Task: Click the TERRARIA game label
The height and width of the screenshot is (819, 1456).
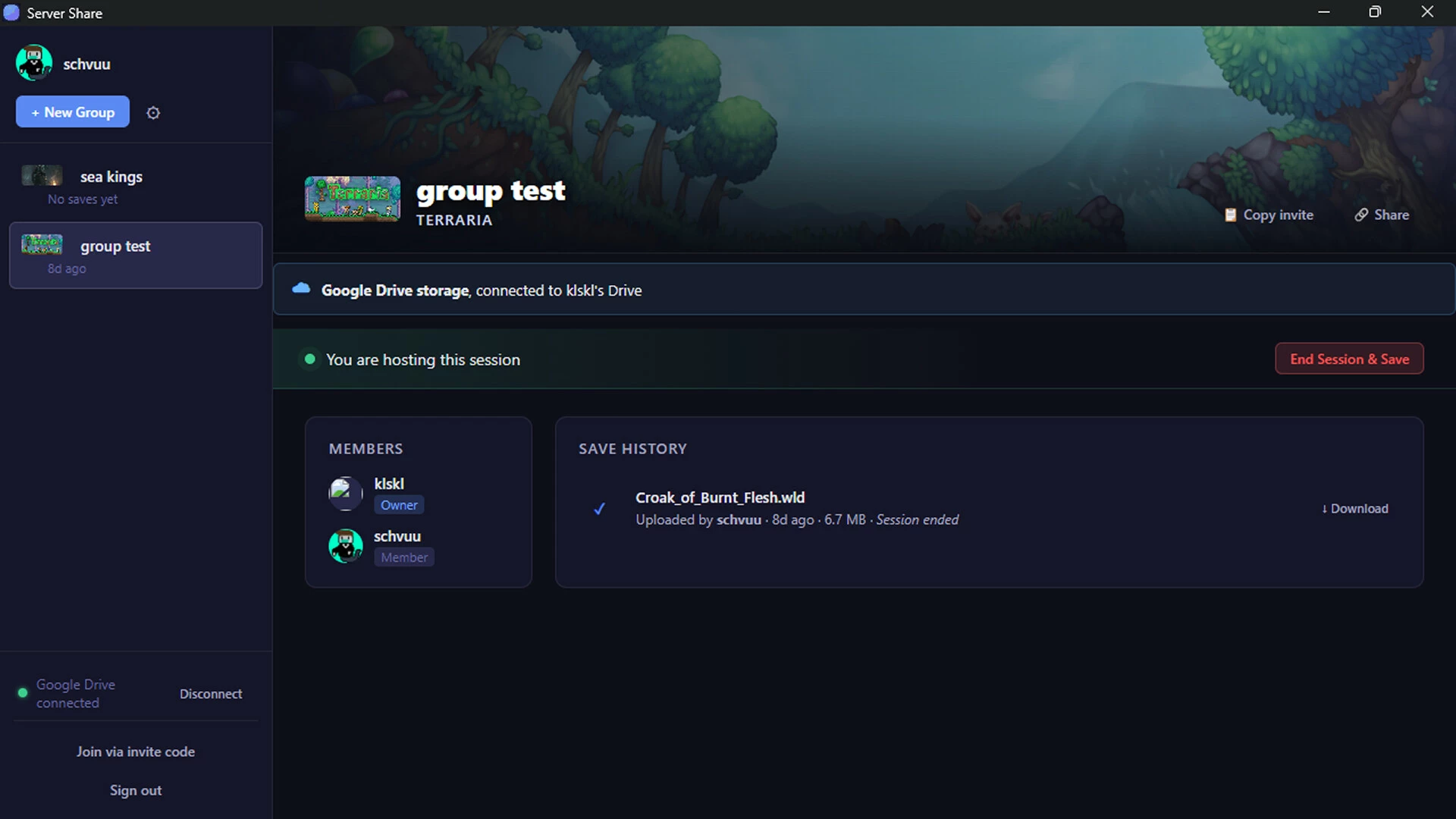Action: point(454,220)
